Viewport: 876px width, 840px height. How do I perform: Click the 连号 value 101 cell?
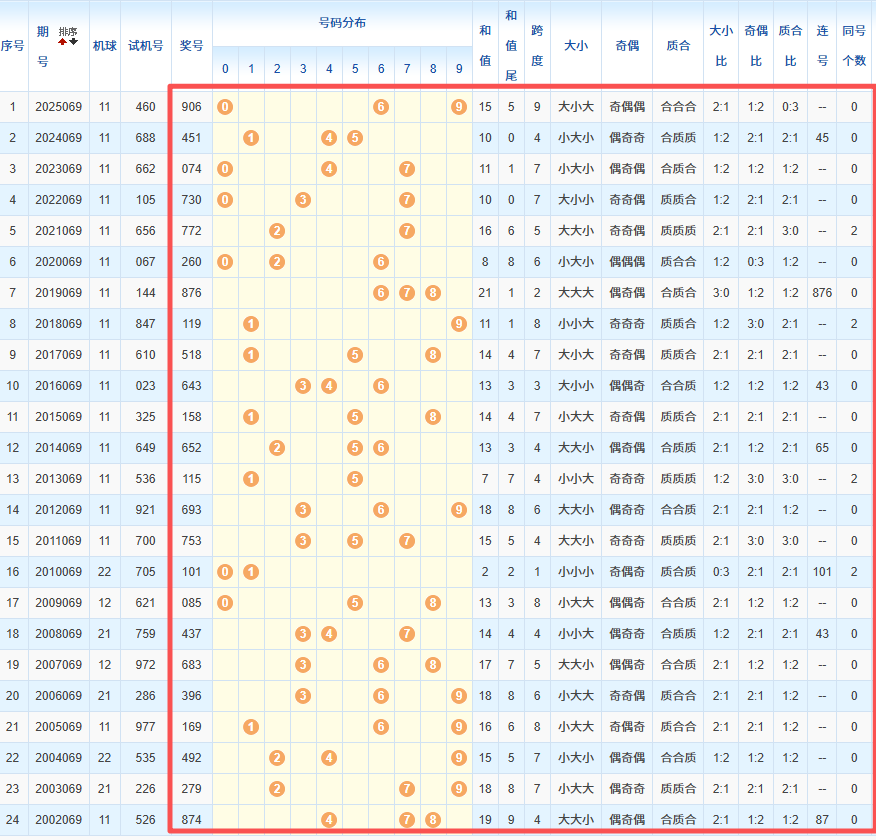click(822, 572)
